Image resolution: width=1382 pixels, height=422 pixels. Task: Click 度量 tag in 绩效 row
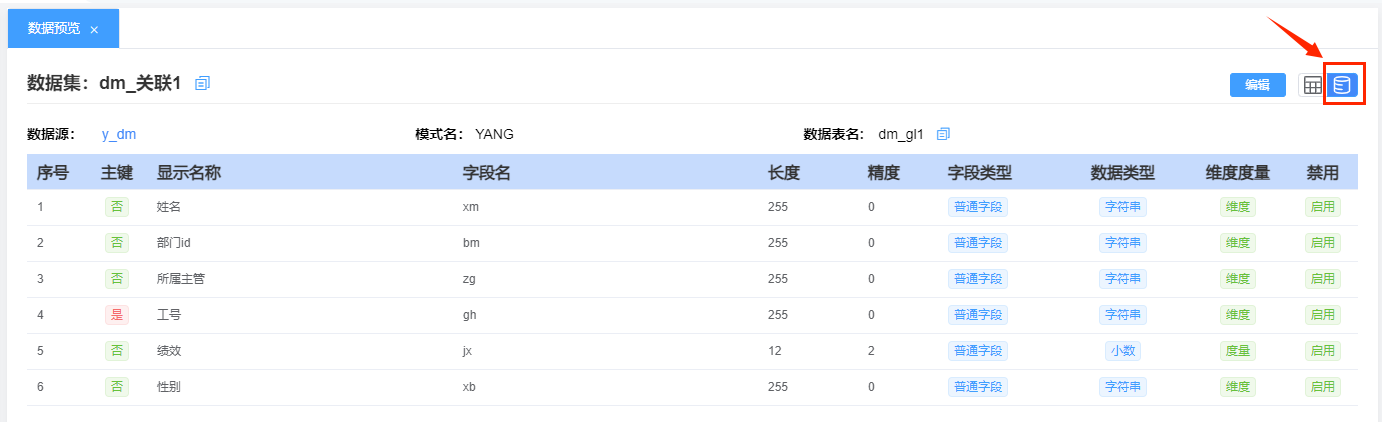coord(1237,351)
